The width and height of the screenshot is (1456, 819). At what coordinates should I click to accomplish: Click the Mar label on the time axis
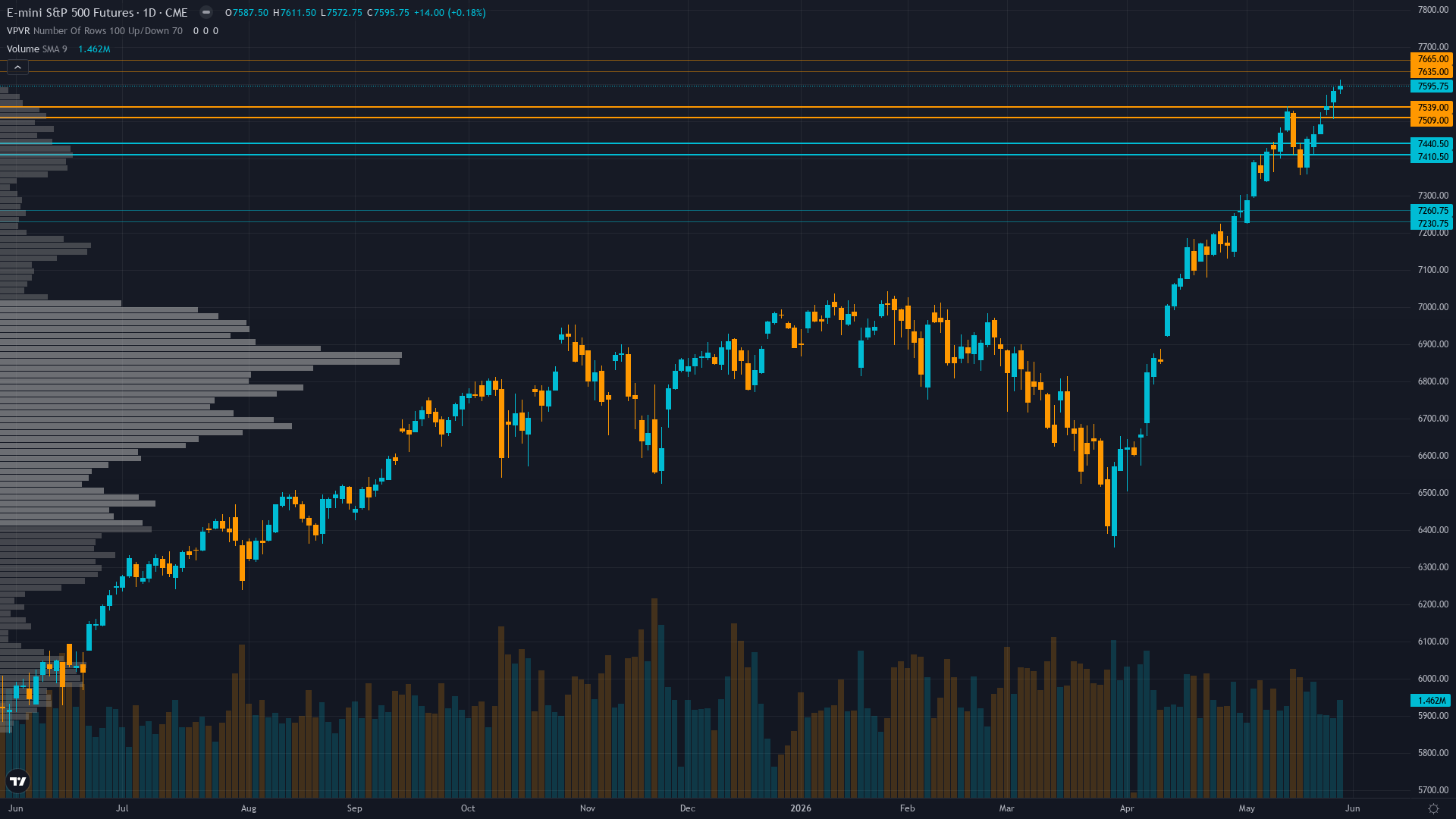[1006, 808]
